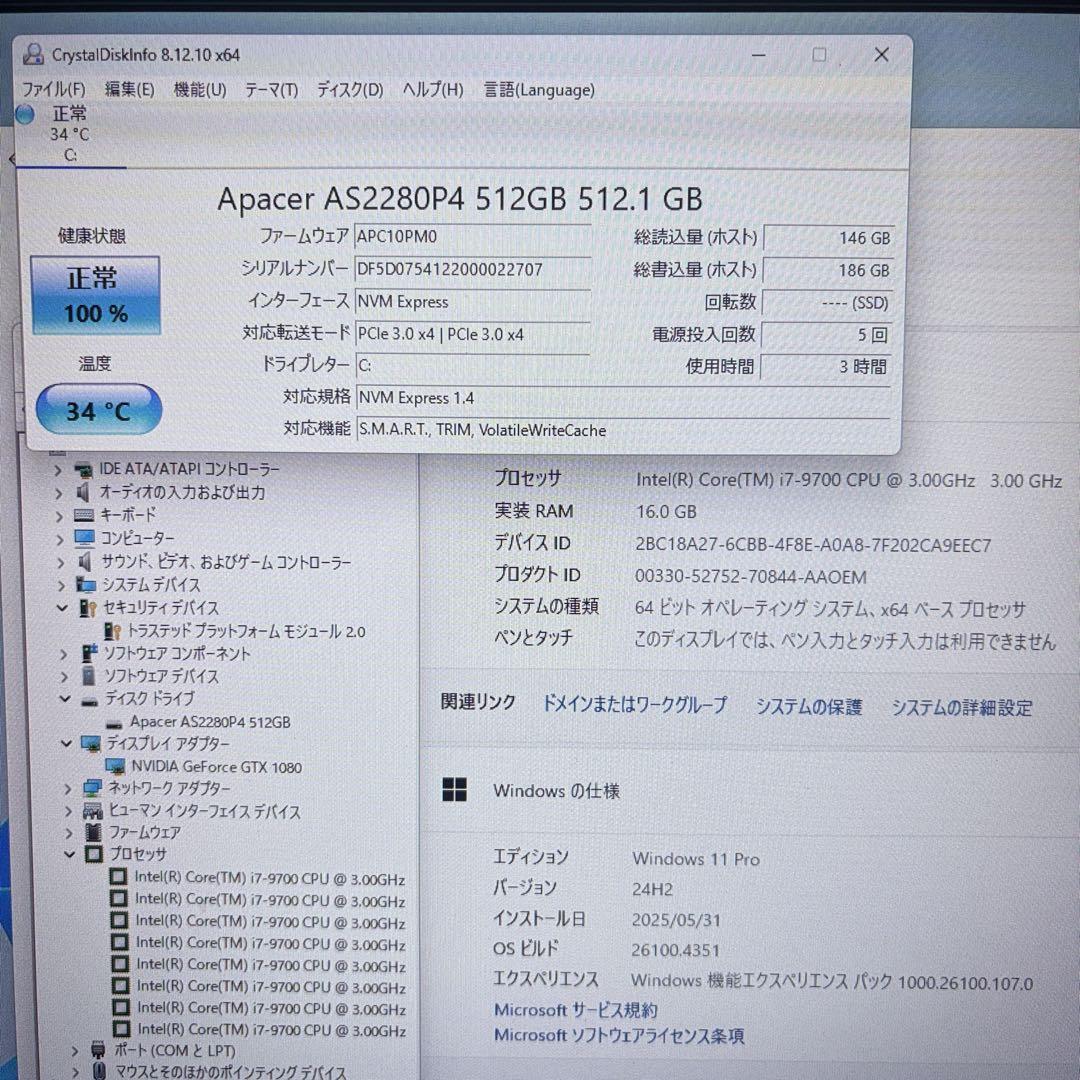Viewport: 1080px width, 1080px height.
Task: Open the 編集(E) menu
Action: tap(129, 90)
